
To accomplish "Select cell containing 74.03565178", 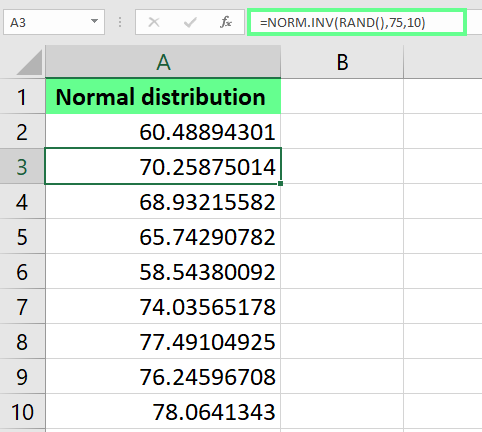I will [163, 307].
